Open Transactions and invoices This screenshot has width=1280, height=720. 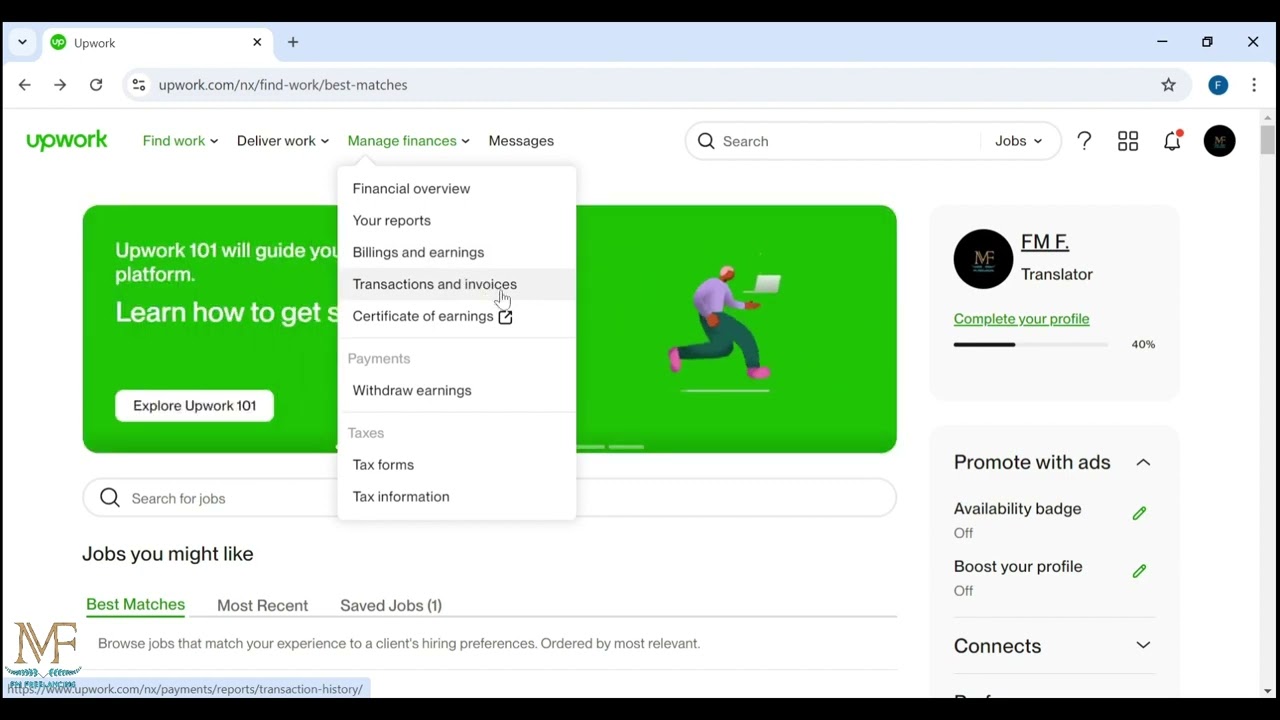[x=457, y=284]
